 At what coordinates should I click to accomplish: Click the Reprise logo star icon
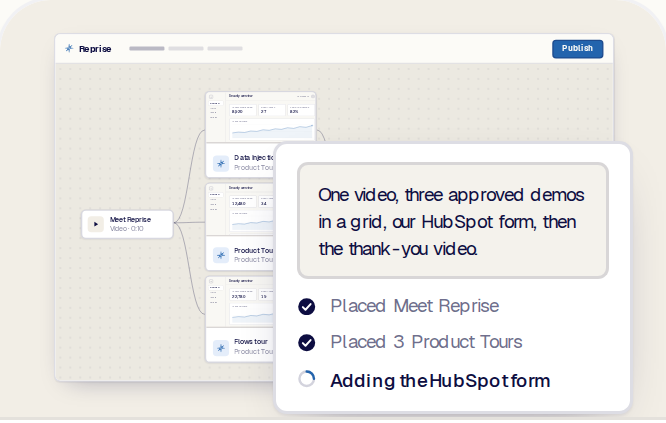coord(69,48)
